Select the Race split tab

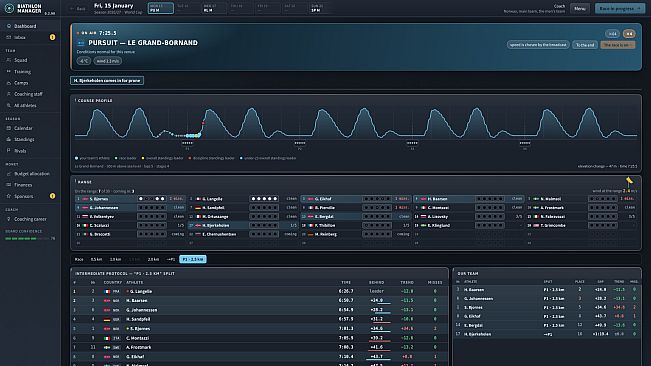pos(79,259)
